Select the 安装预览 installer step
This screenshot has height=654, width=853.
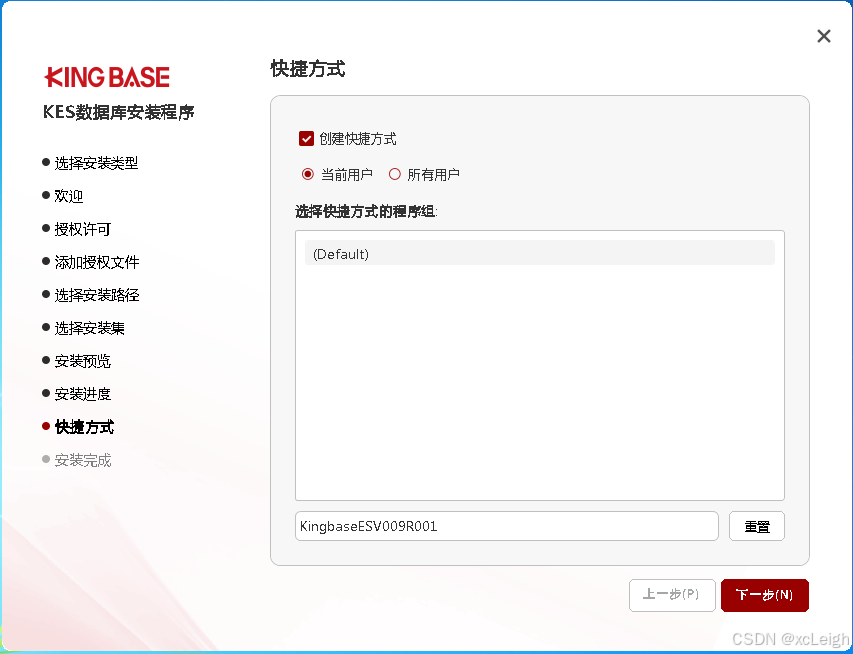click(84, 361)
